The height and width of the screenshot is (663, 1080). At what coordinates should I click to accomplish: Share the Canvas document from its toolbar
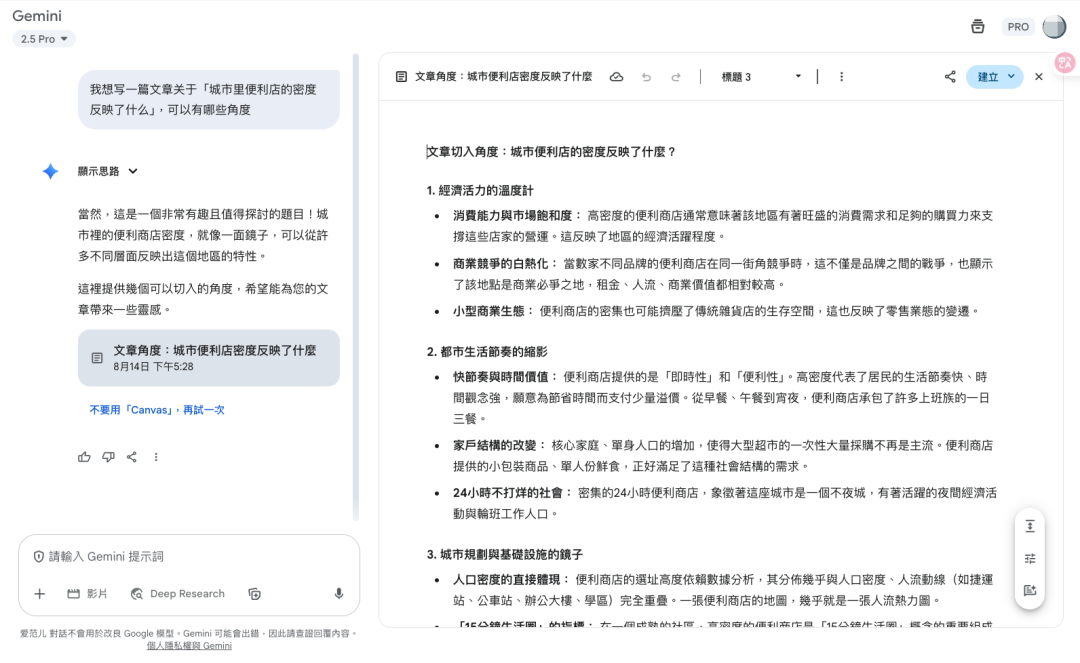(x=949, y=77)
